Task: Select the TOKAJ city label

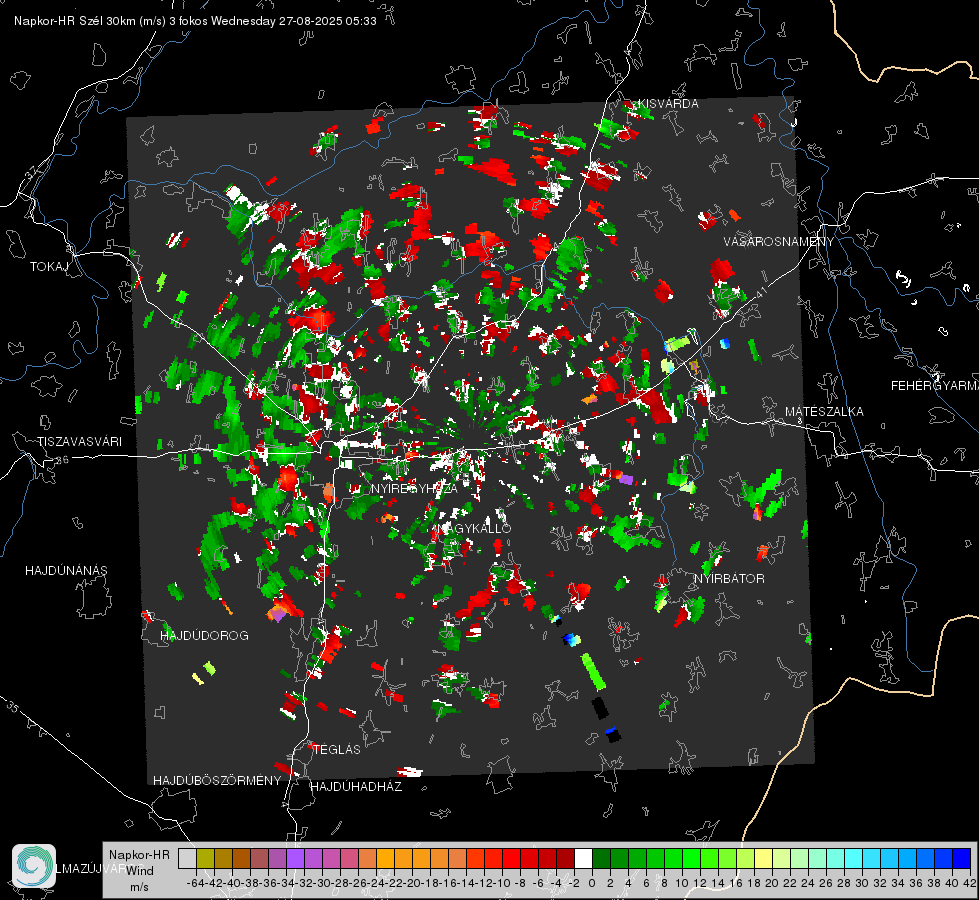Action: [49, 267]
